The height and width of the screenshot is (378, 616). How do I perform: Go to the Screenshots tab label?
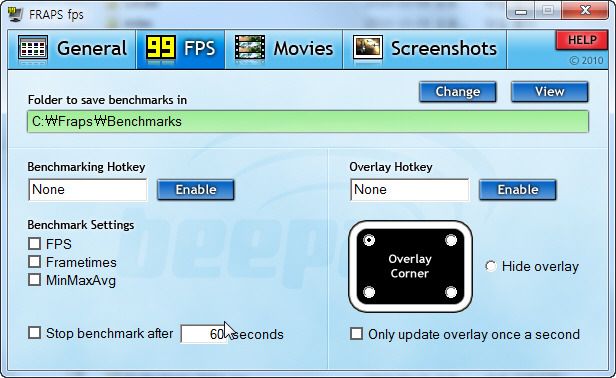444,49
